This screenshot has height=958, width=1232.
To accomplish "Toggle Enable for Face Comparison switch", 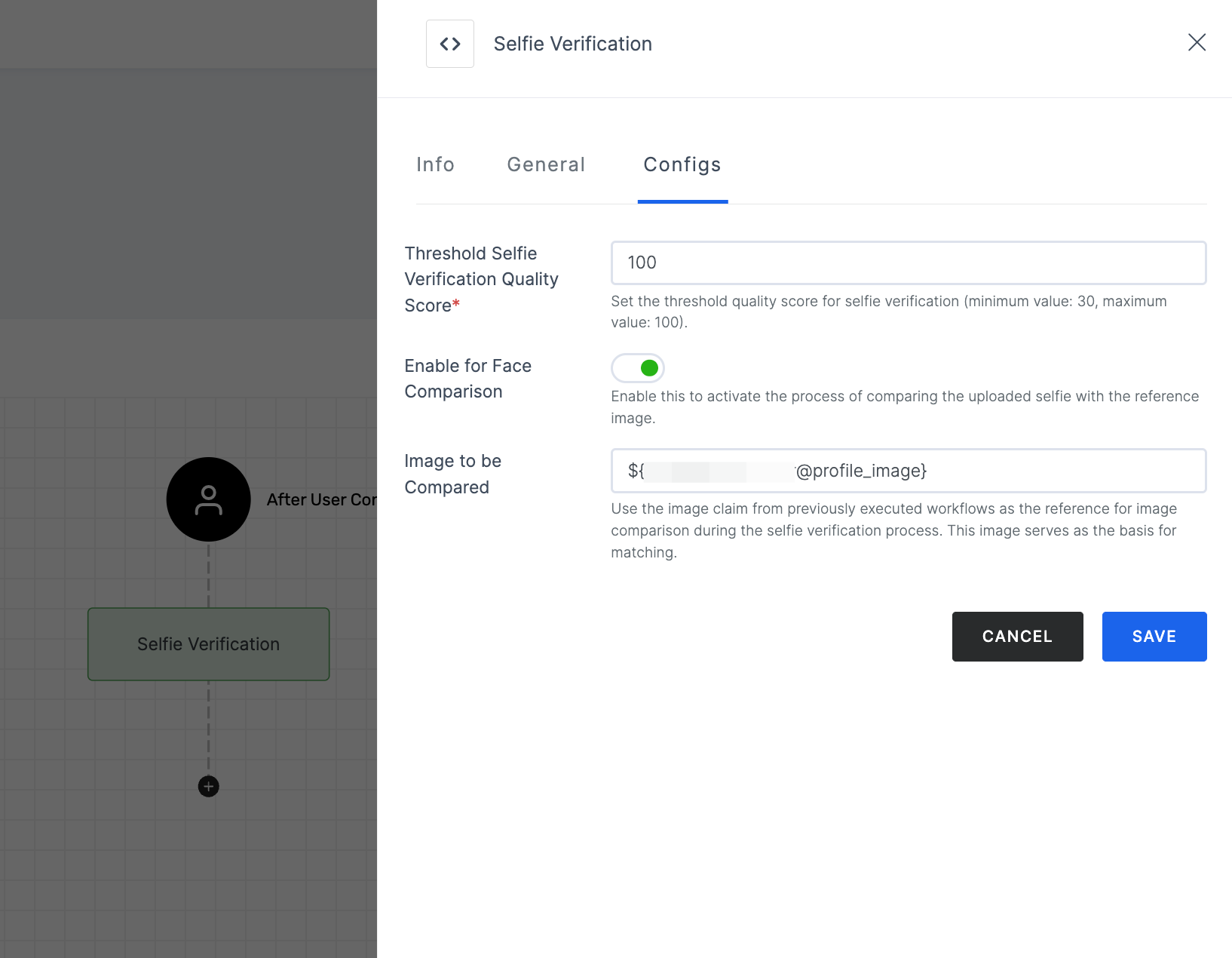I will pos(638,368).
